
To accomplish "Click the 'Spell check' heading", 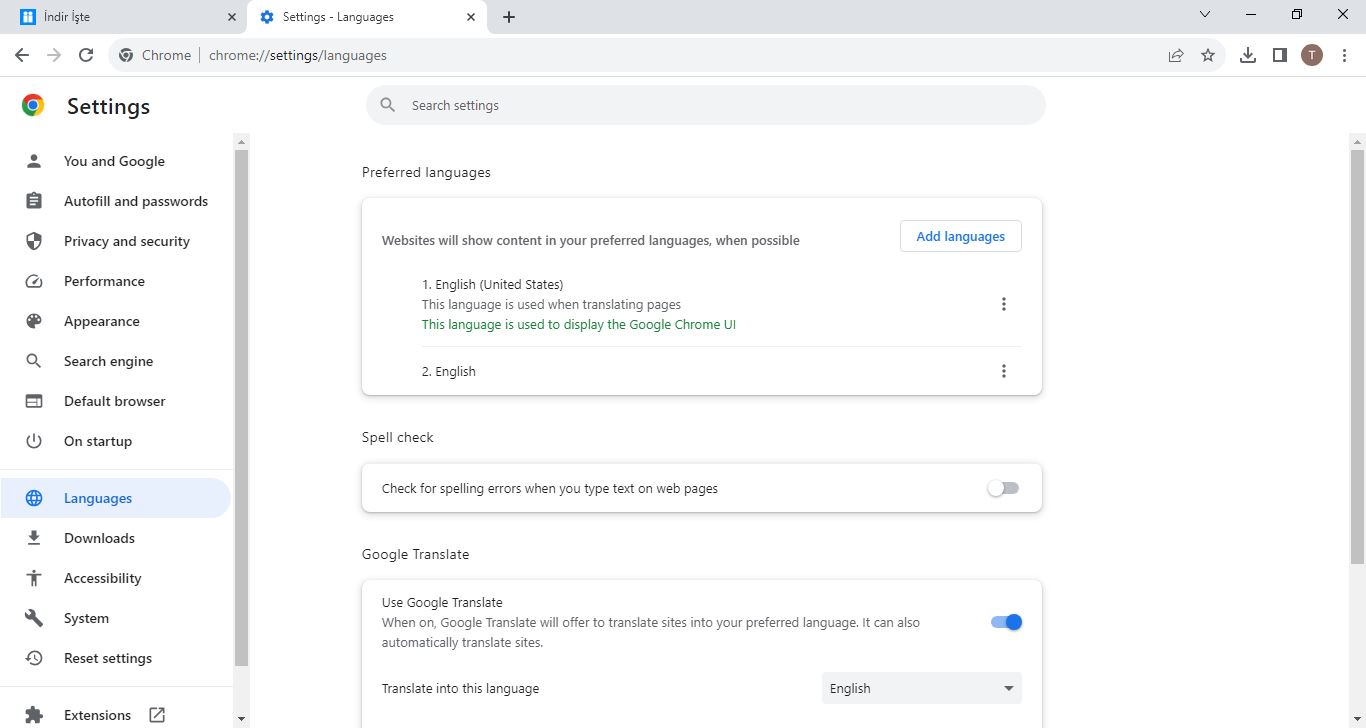I will (398, 437).
